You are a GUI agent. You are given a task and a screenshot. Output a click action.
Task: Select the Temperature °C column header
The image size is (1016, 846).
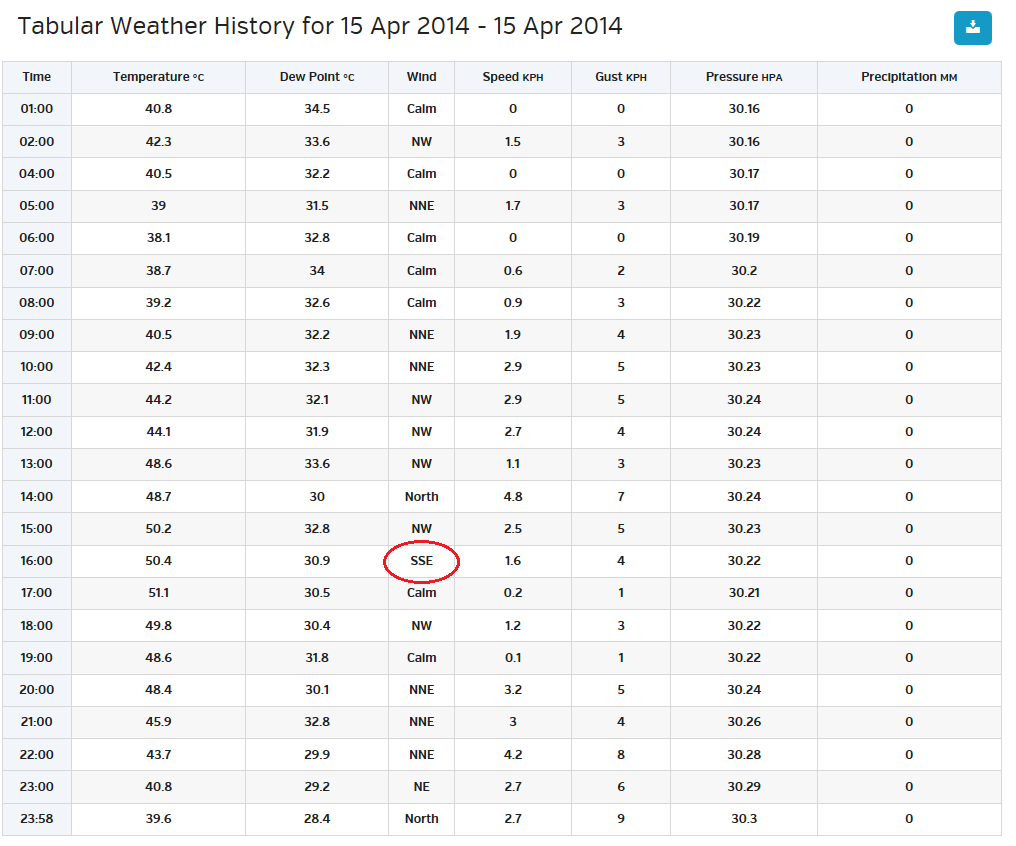(158, 77)
